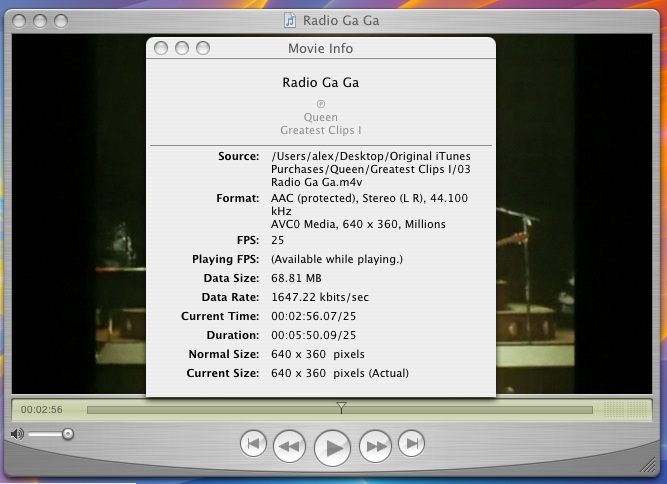Click the Playing FPS: label
Image resolution: width=667 pixels, height=484 pixels.
tap(225, 259)
